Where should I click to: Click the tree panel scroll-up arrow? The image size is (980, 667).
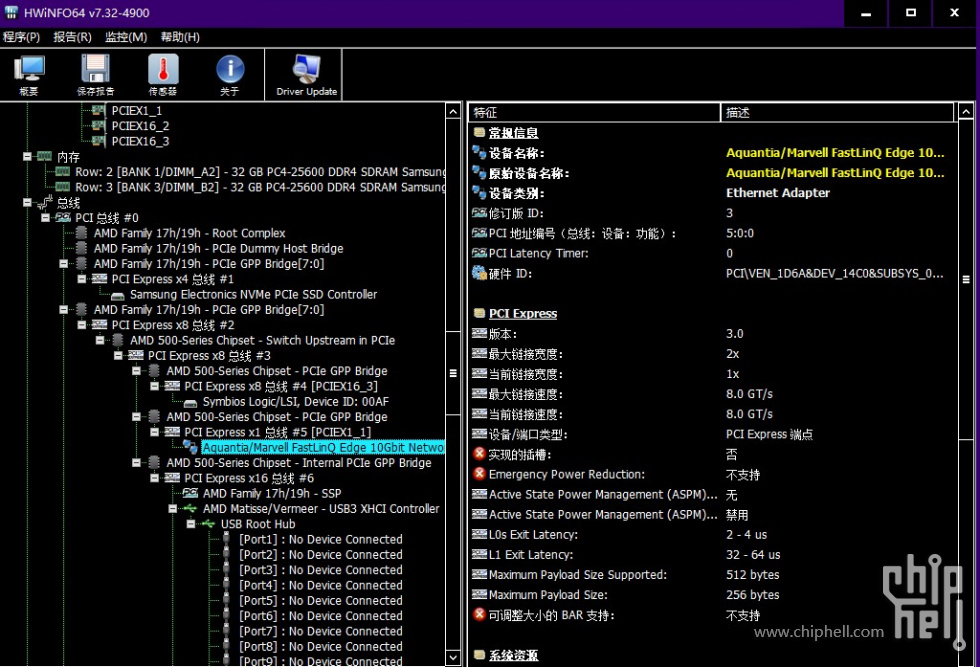coord(453,112)
